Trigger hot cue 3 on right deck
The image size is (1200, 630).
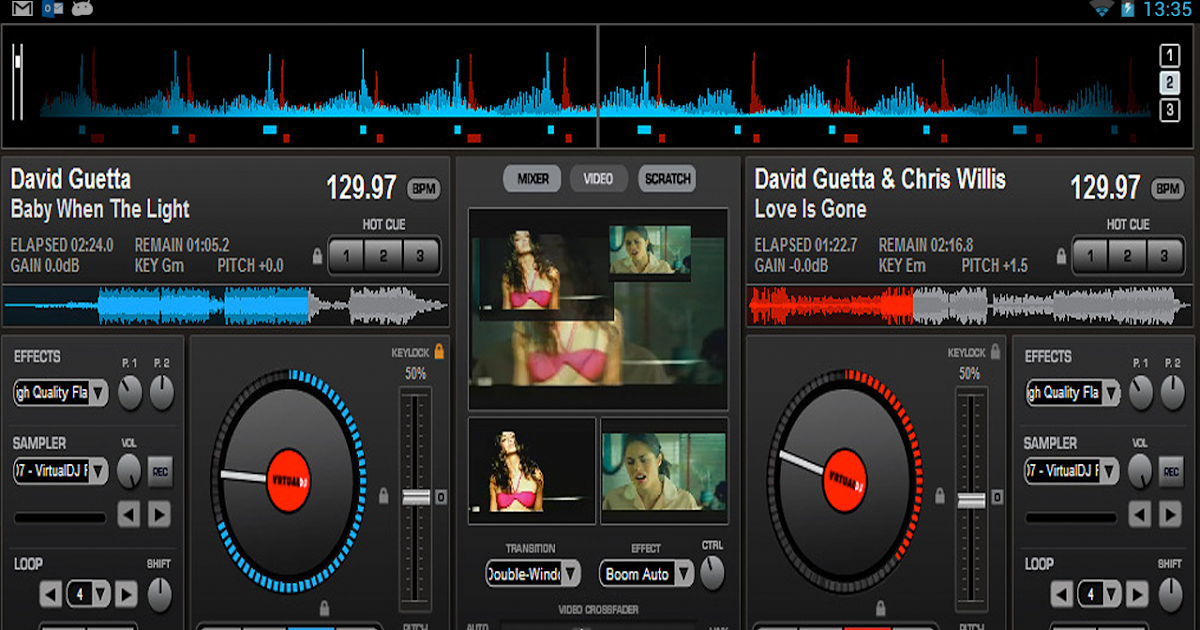(x=1165, y=256)
